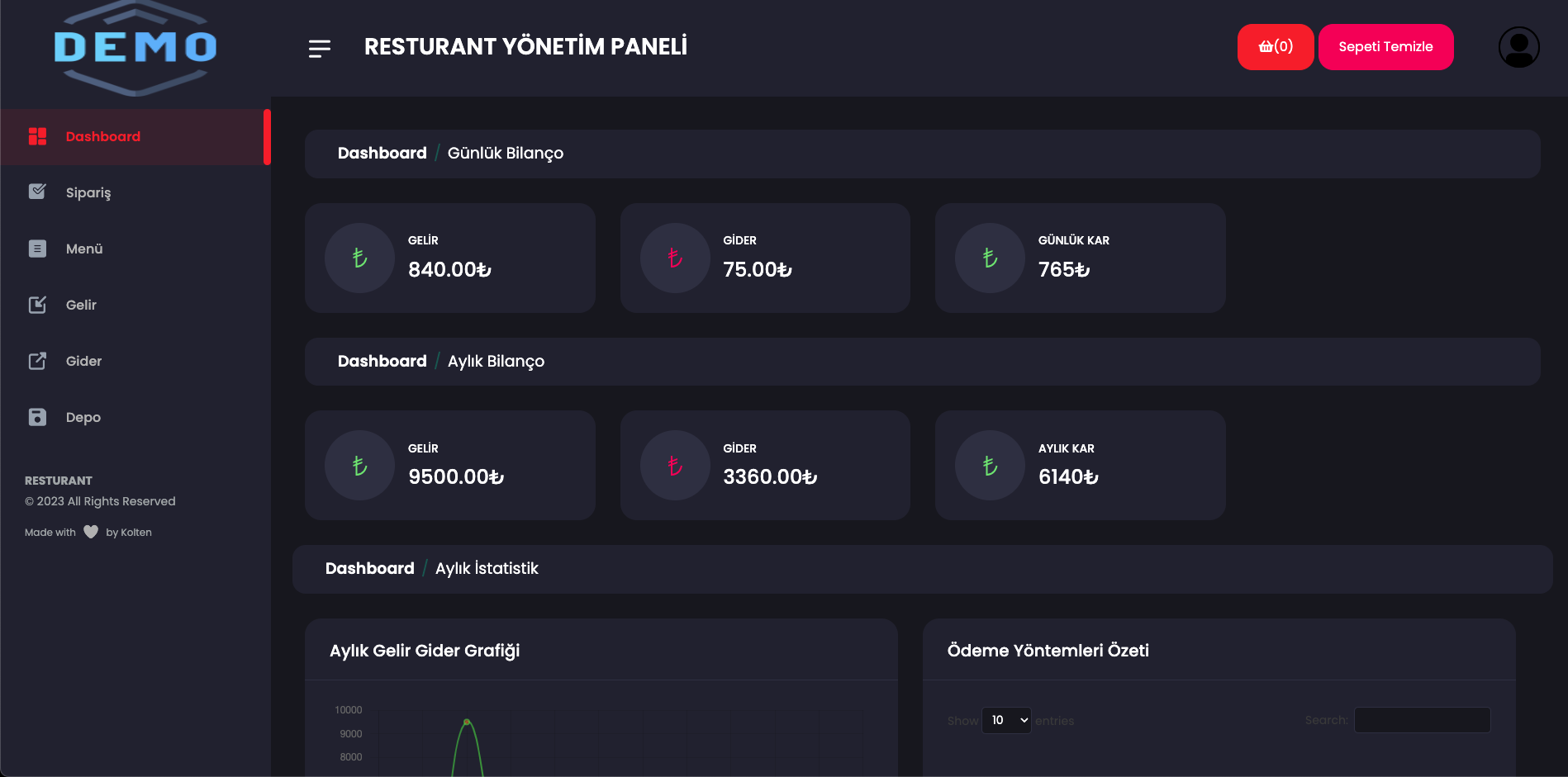
Task: Open the shopping basket (0) button
Action: (1276, 47)
